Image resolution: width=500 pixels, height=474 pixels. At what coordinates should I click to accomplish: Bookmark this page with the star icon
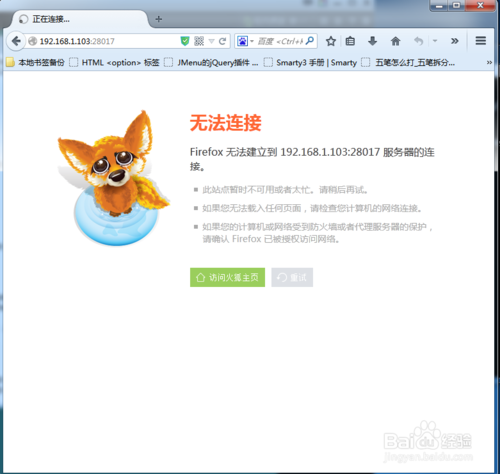coord(331,41)
